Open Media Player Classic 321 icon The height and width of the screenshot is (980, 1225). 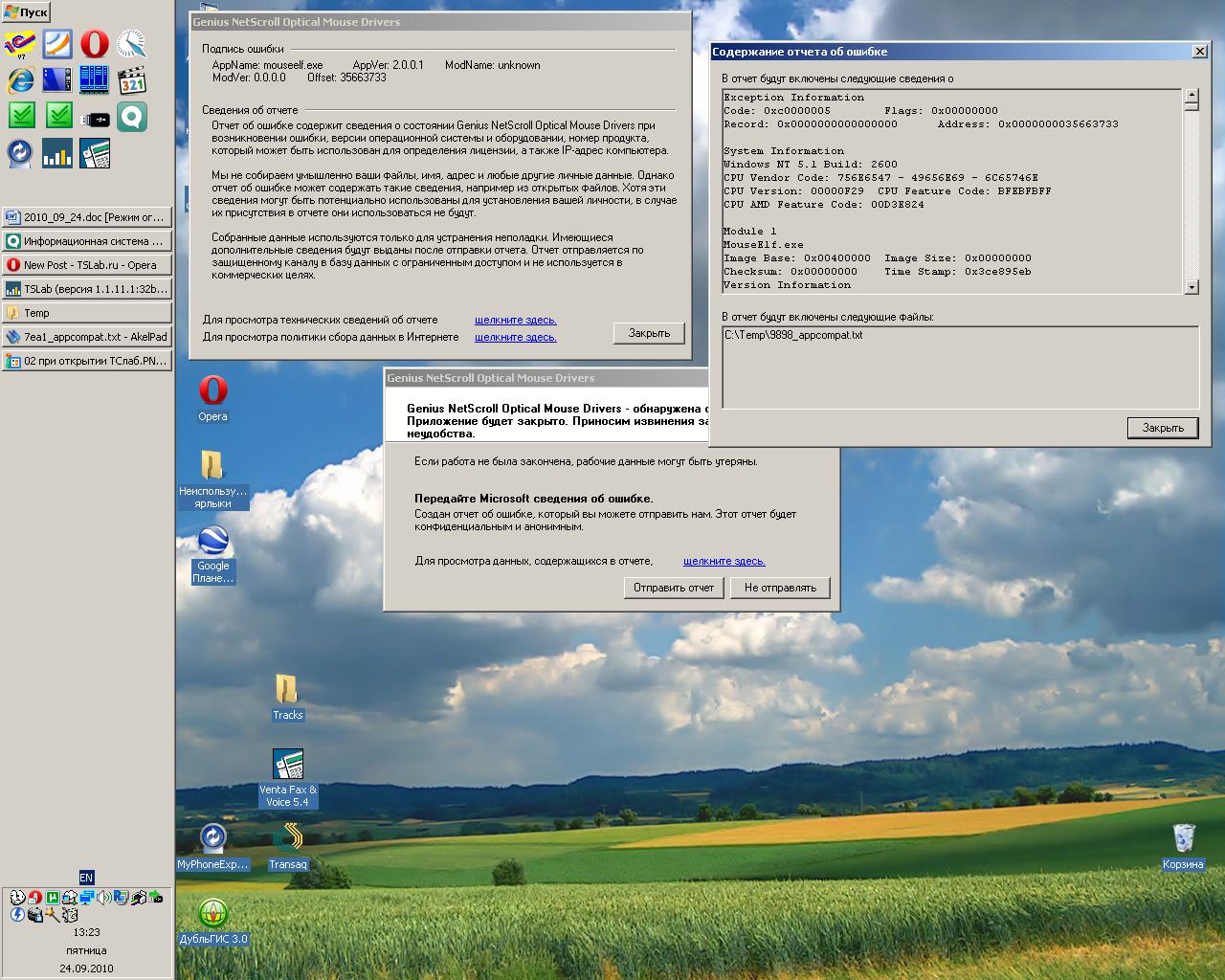(x=131, y=80)
